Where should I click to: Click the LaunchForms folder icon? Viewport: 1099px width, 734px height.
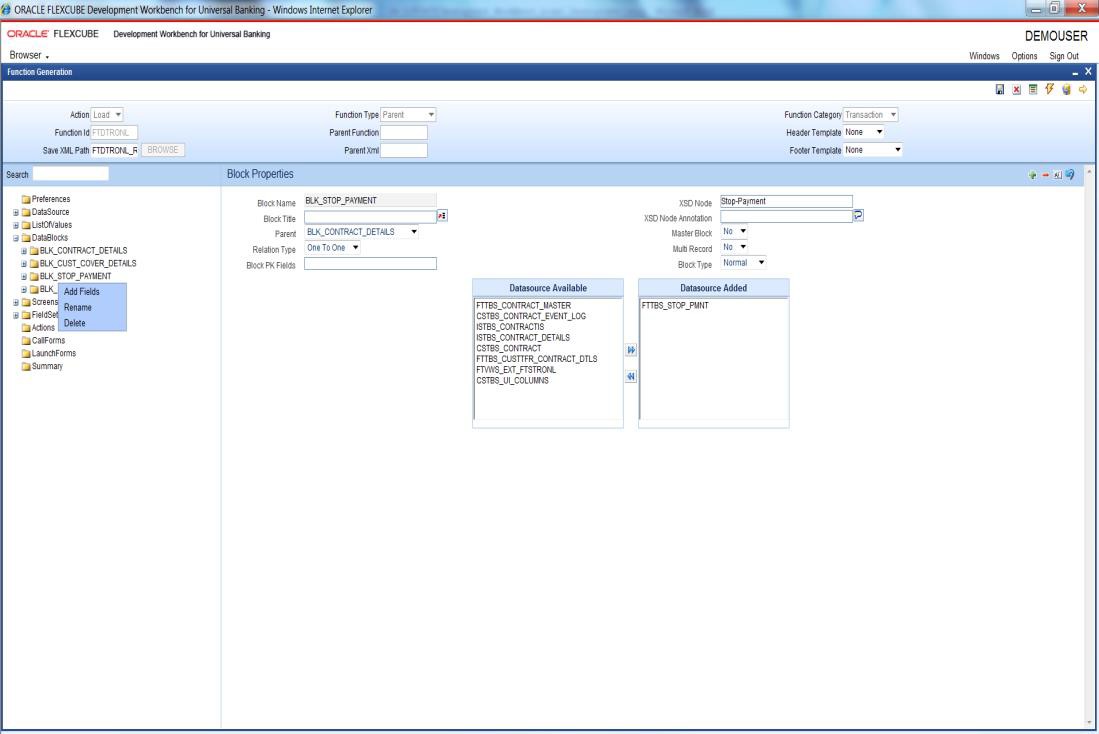pos(26,353)
